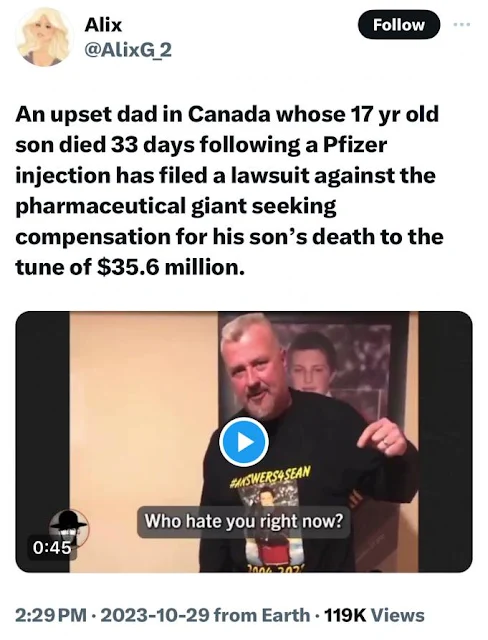Open the 119K Views count
Viewport: 488px width, 640px height.
pos(374,615)
